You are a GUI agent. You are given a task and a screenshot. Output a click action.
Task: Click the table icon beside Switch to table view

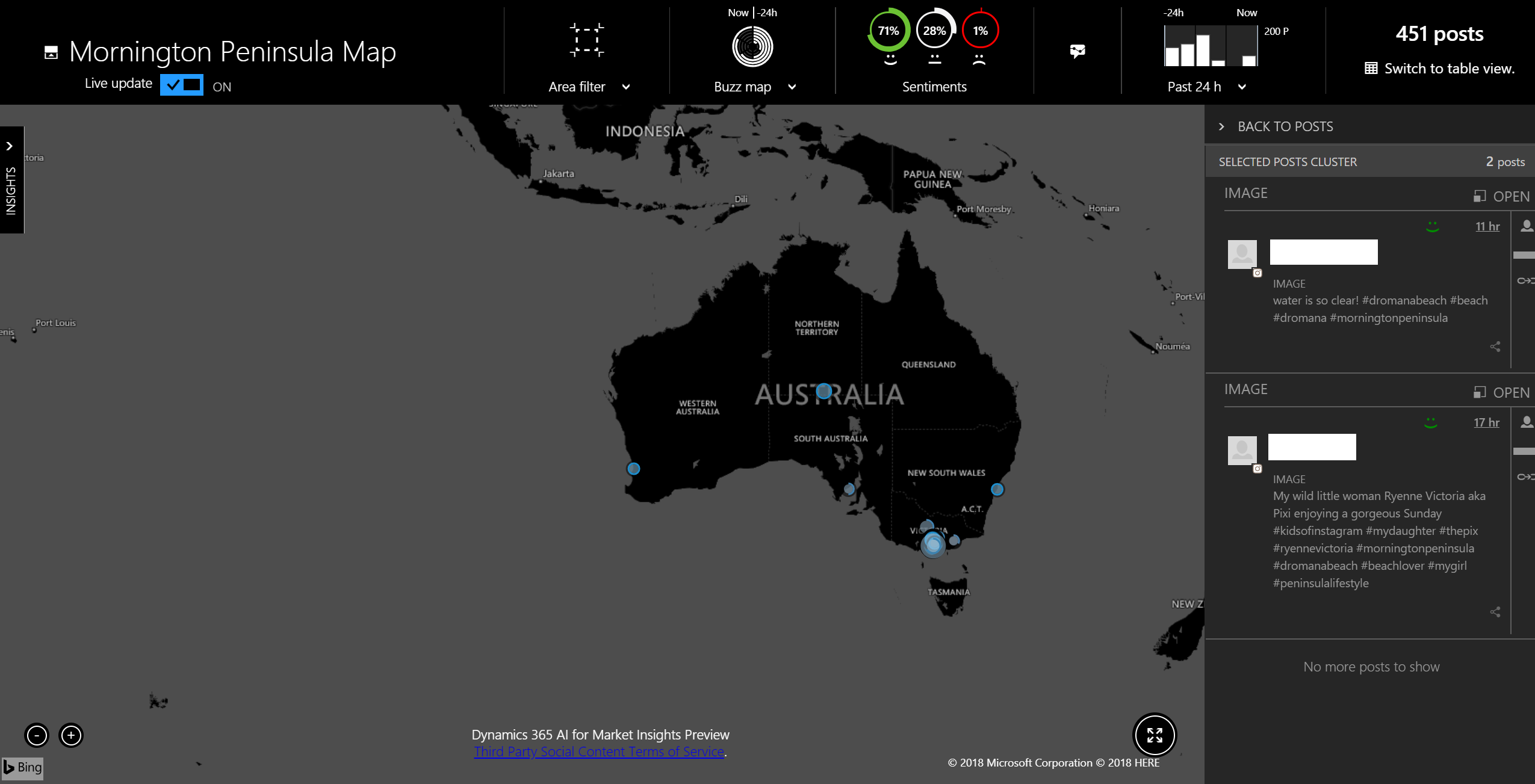click(1371, 68)
